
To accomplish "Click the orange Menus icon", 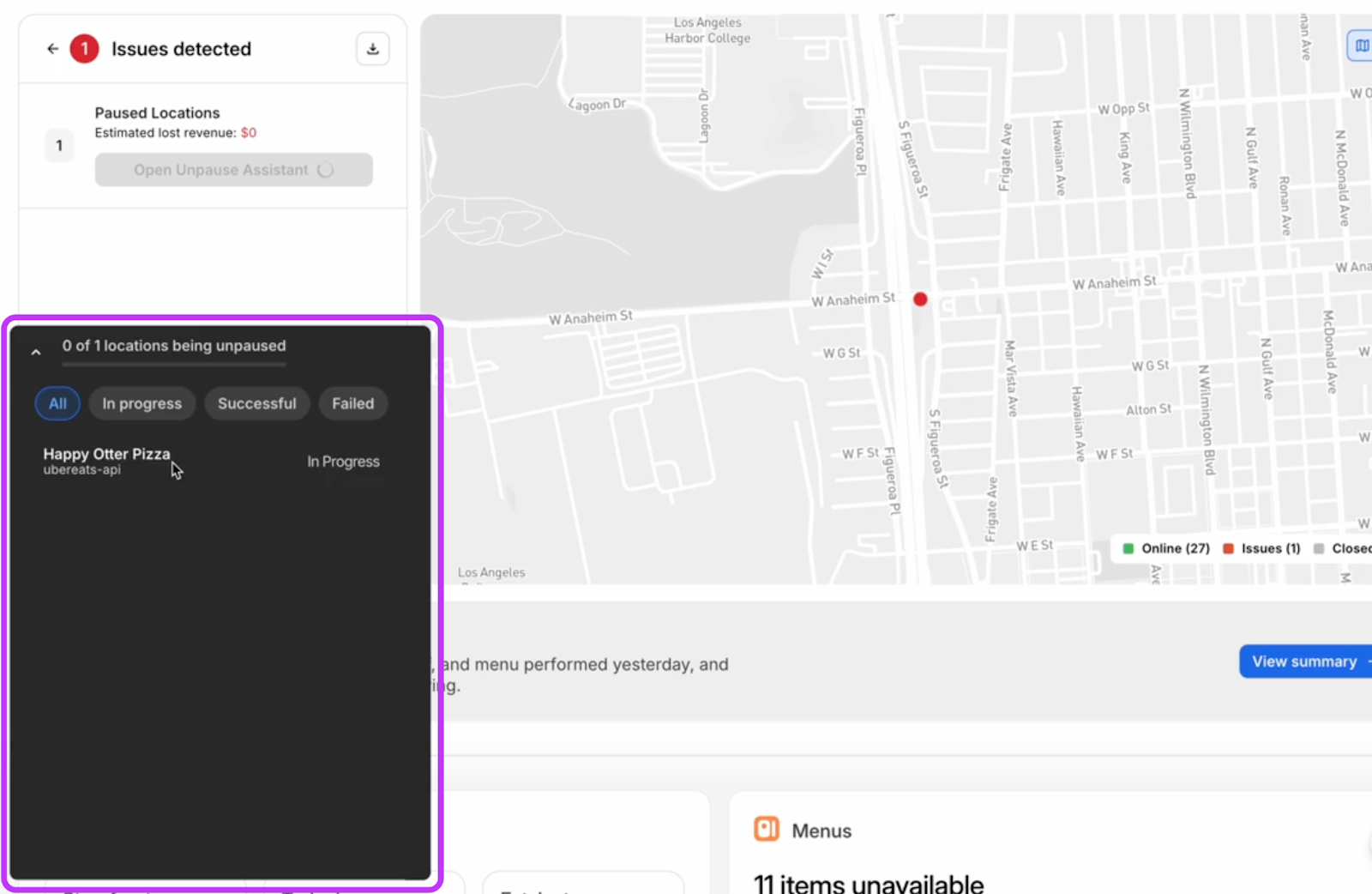I will click(x=766, y=829).
